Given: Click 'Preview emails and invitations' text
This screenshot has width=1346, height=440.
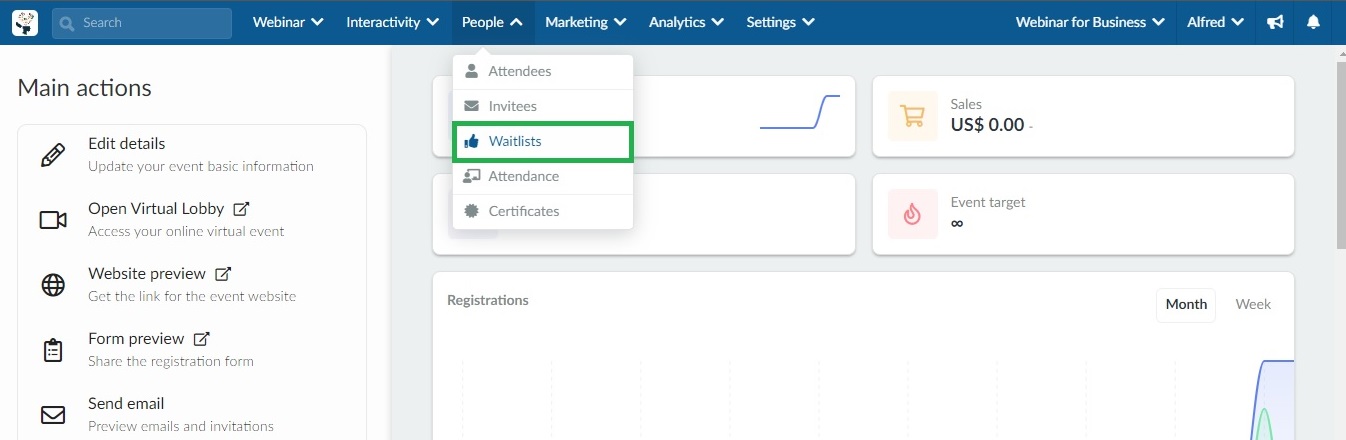Looking at the screenshot, I should point(181,427).
